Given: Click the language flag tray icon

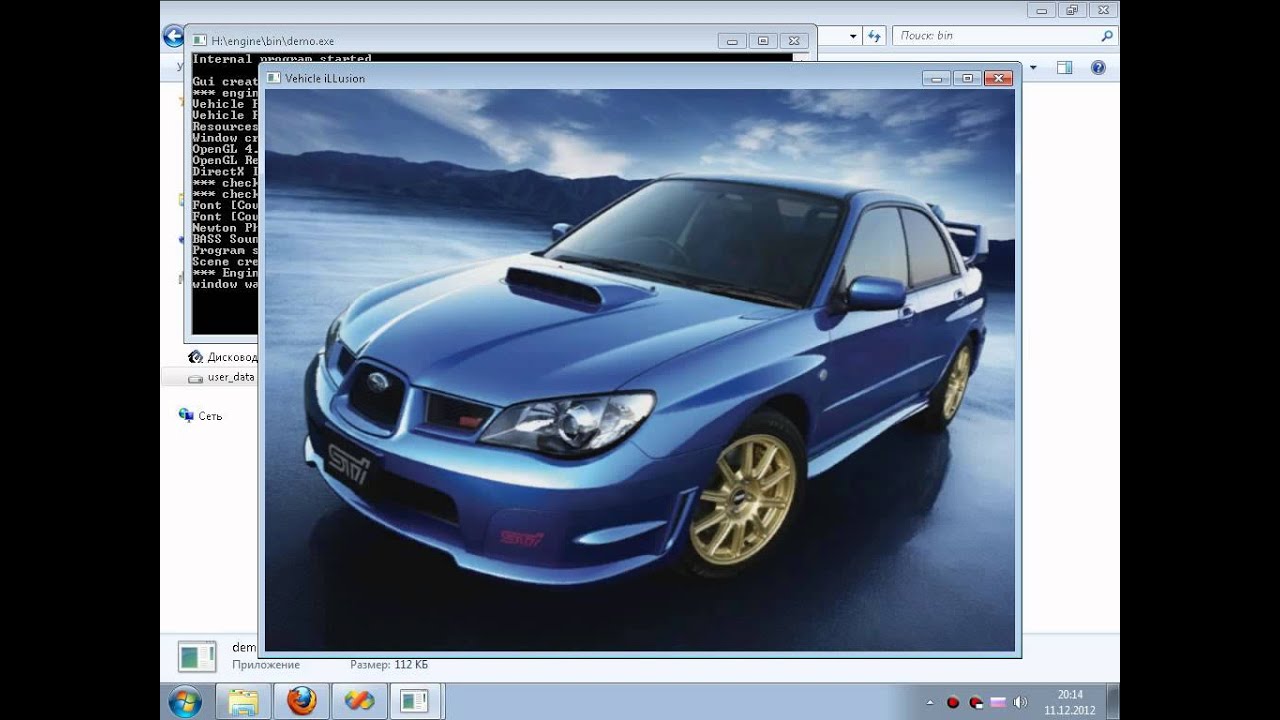Looking at the screenshot, I should pos(997,702).
